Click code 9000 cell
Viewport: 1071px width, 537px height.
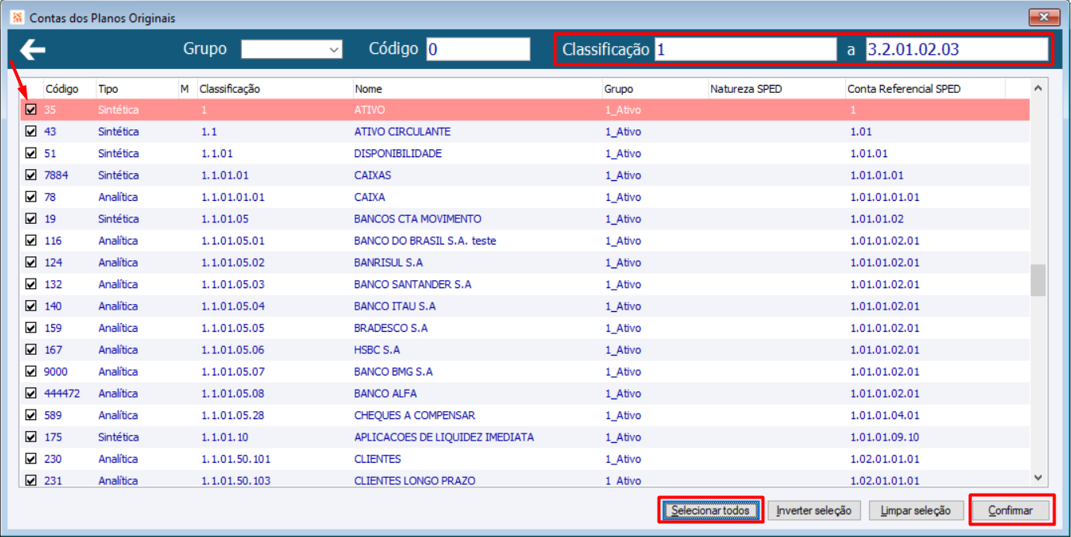coord(56,372)
